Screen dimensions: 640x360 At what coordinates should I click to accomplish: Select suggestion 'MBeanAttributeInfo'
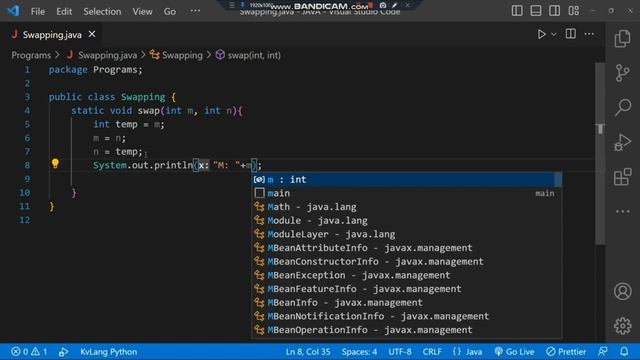[x=407, y=248]
